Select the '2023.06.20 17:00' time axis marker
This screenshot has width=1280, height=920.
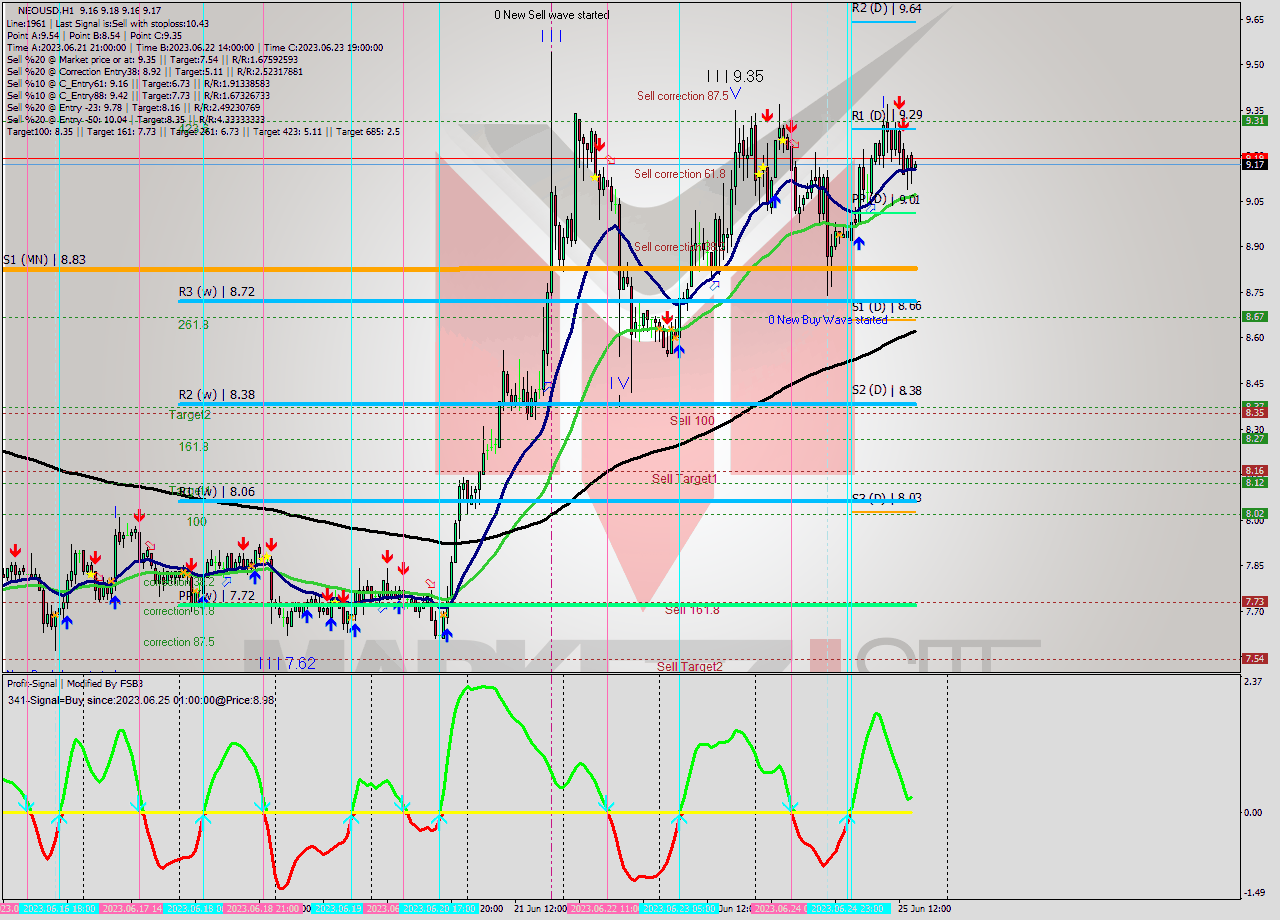tap(440, 909)
